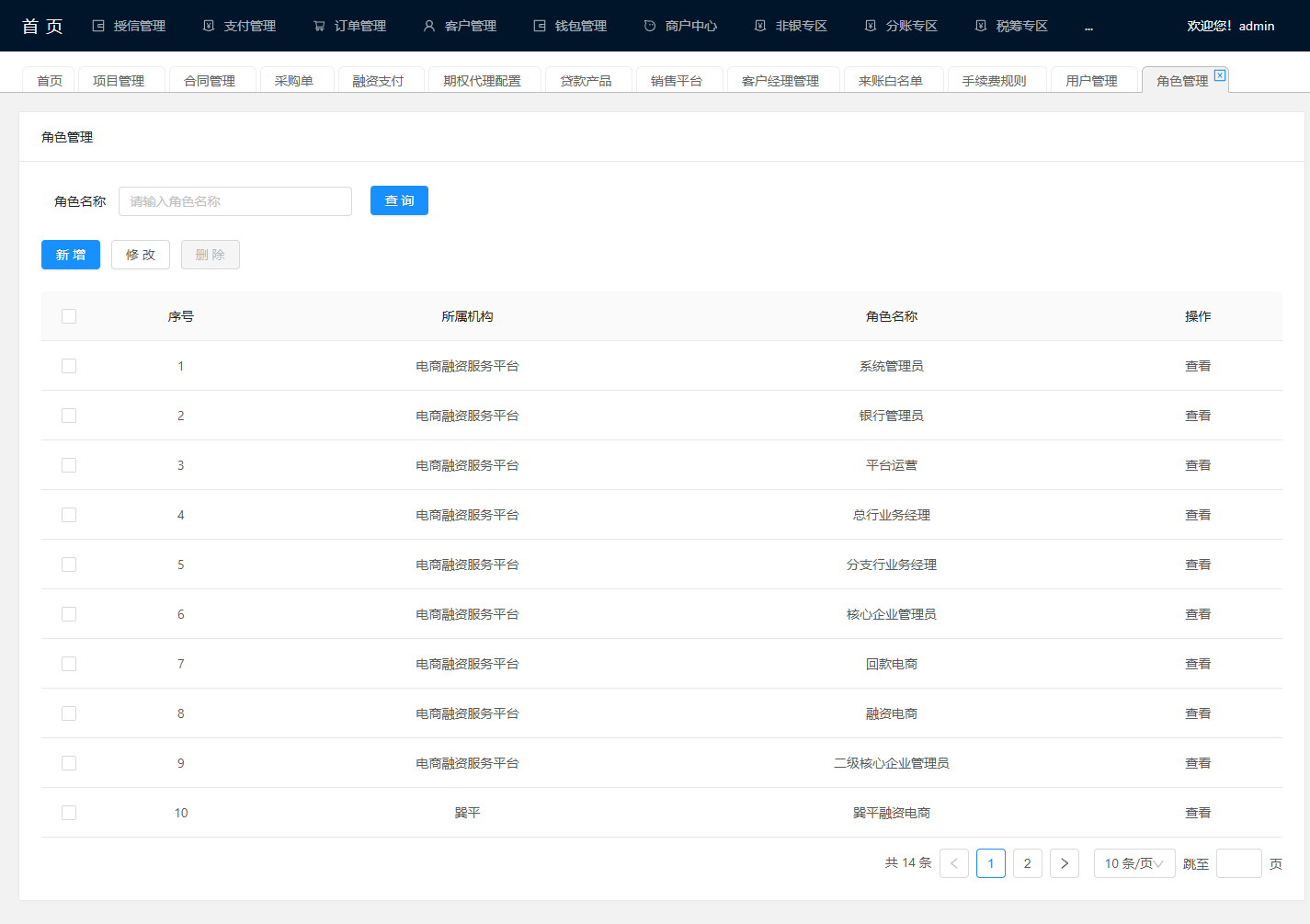Switch to the 首页 tab in tab bar
Image resolution: width=1310 pixels, height=924 pixels.
pyautogui.click(x=50, y=81)
